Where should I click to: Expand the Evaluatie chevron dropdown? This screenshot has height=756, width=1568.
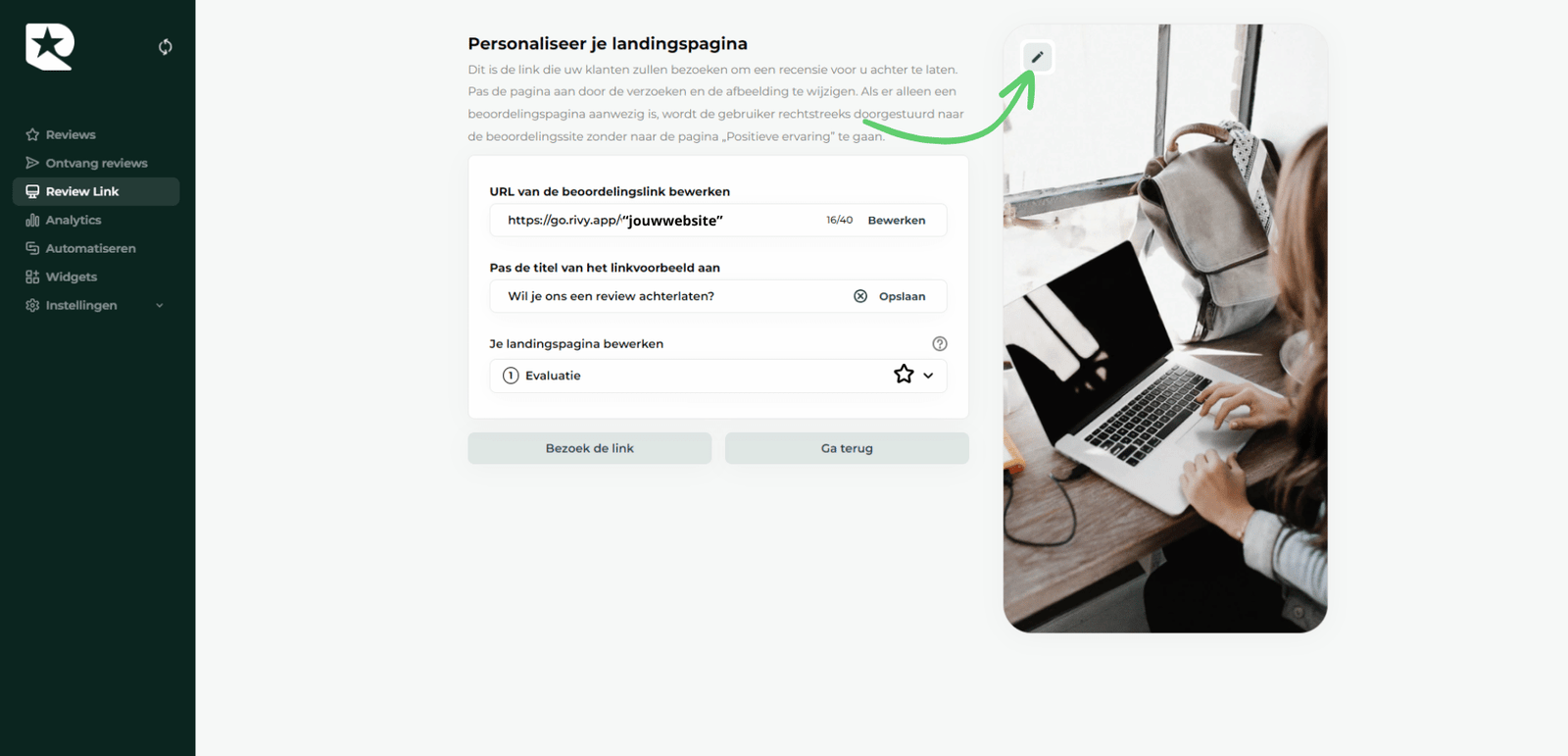(928, 376)
